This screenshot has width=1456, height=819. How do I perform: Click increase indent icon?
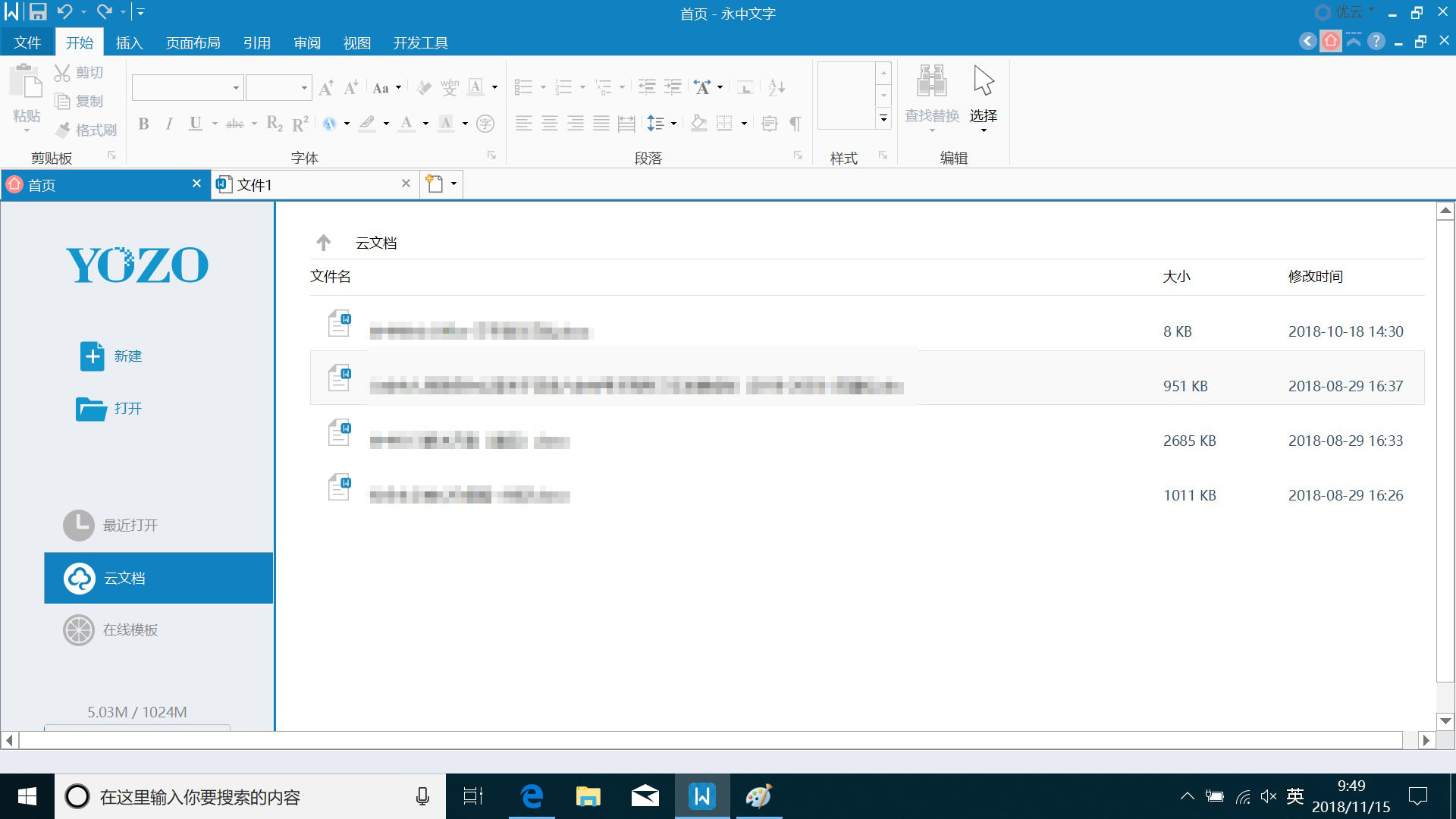pyautogui.click(x=673, y=88)
